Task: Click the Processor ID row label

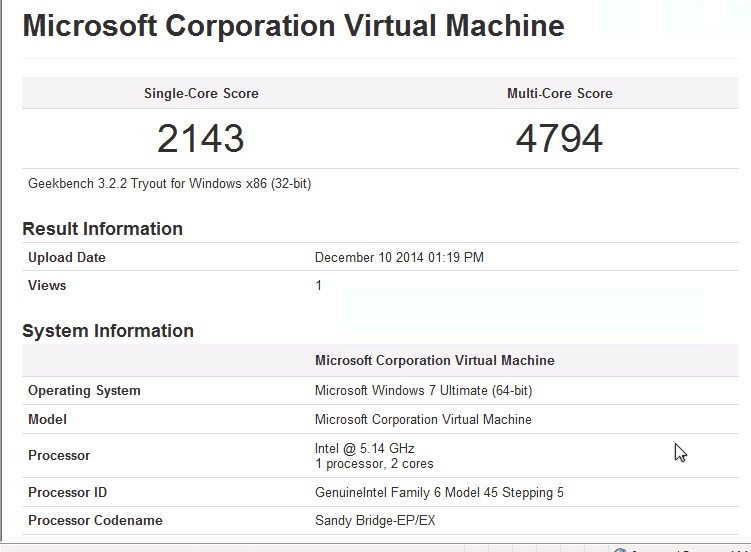Action: 67,492
